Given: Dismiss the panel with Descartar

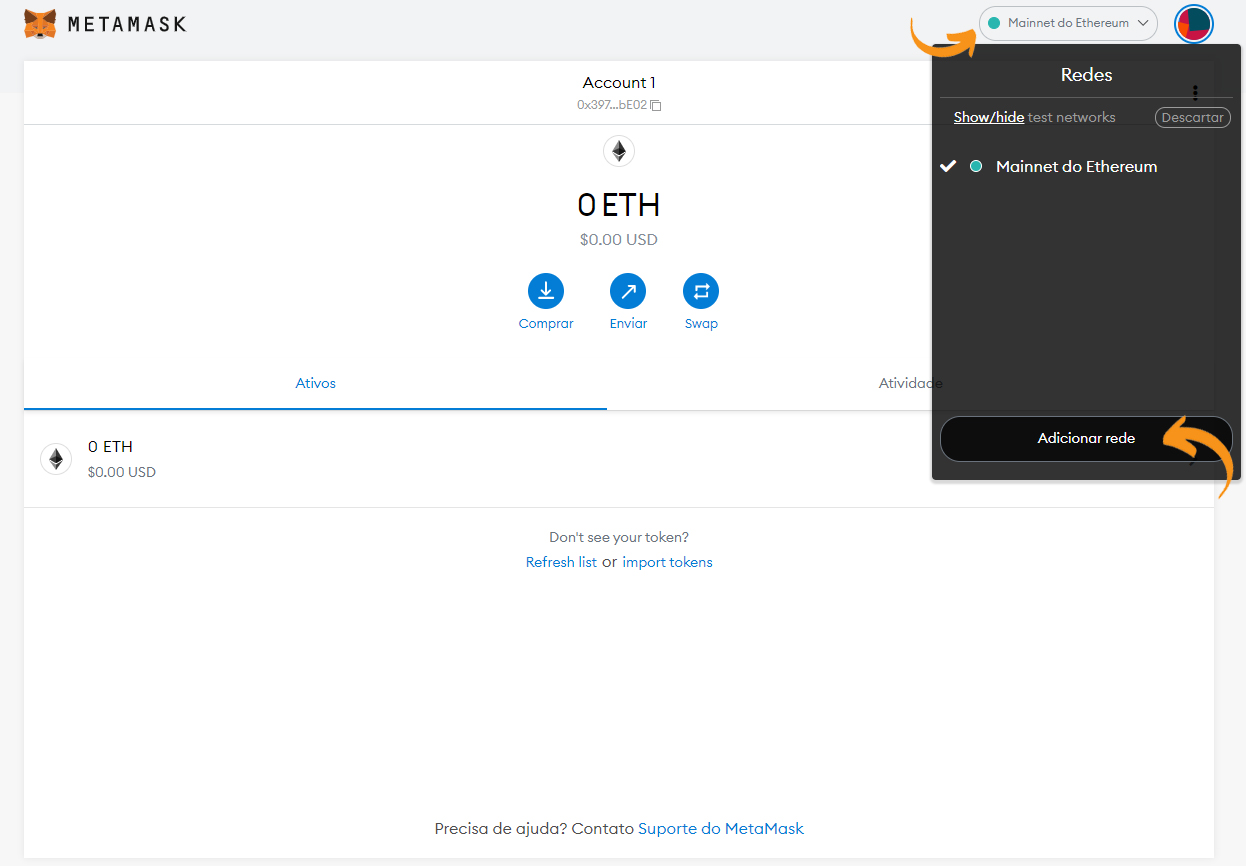Looking at the screenshot, I should tap(1192, 117).
